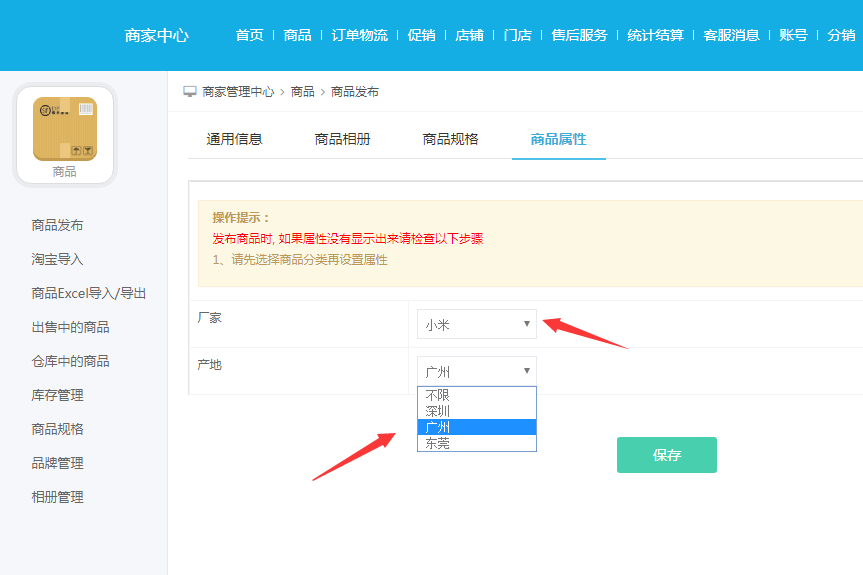The image size is (863, 575).
Task: Select 售后服务 in the top menu
Action: [579, 35]
